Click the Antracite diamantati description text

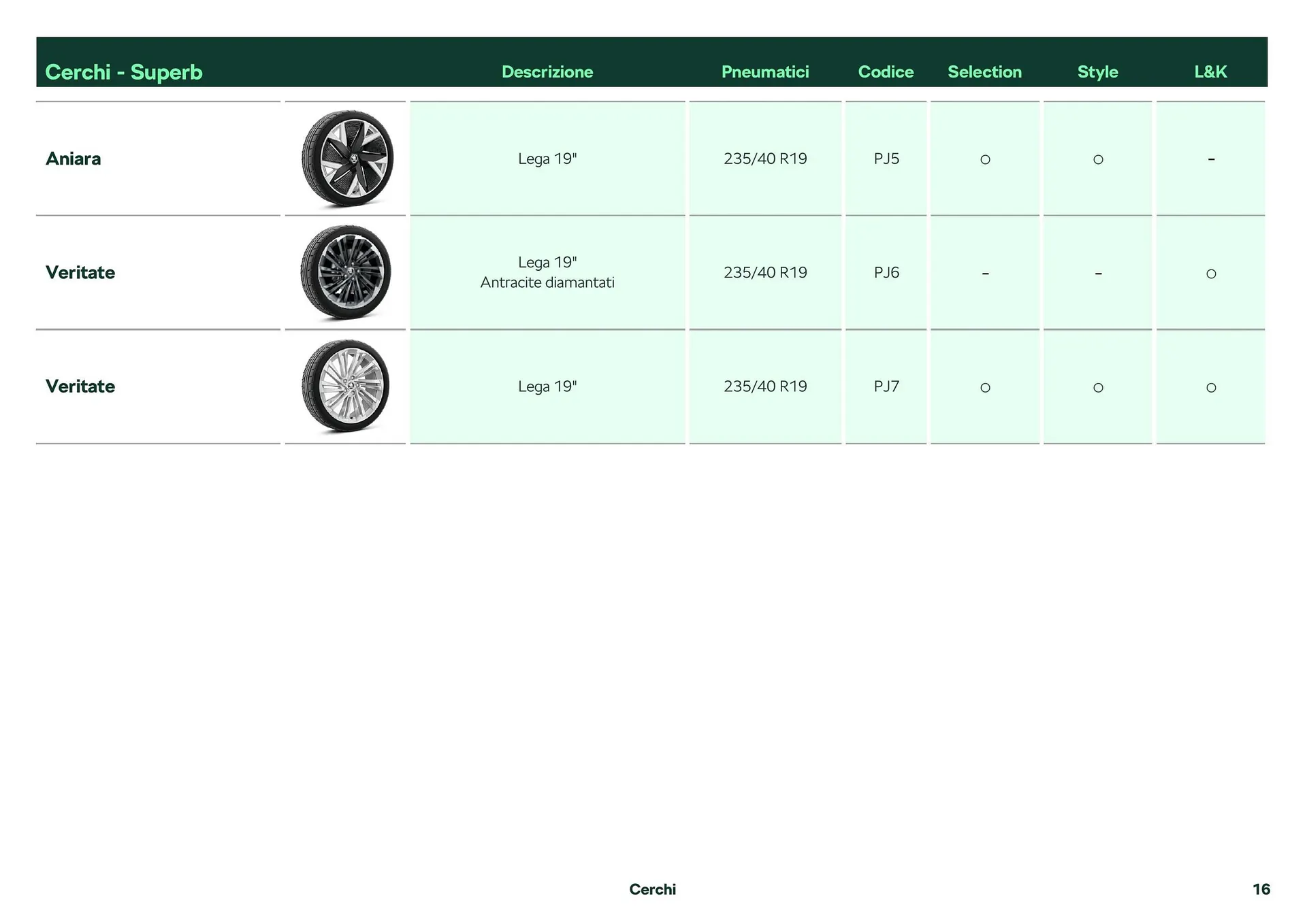[x=547, y=282]
